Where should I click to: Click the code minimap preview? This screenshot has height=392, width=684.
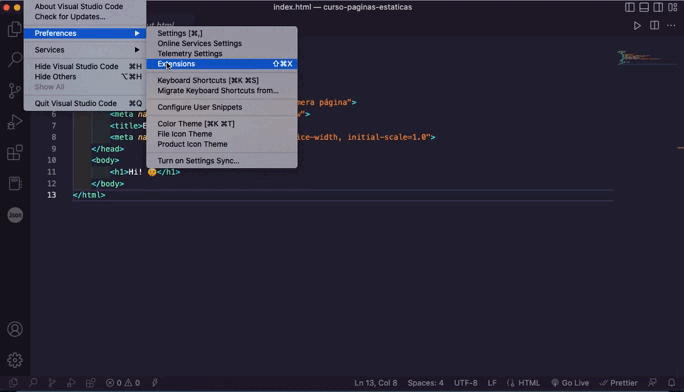point(639,58)
